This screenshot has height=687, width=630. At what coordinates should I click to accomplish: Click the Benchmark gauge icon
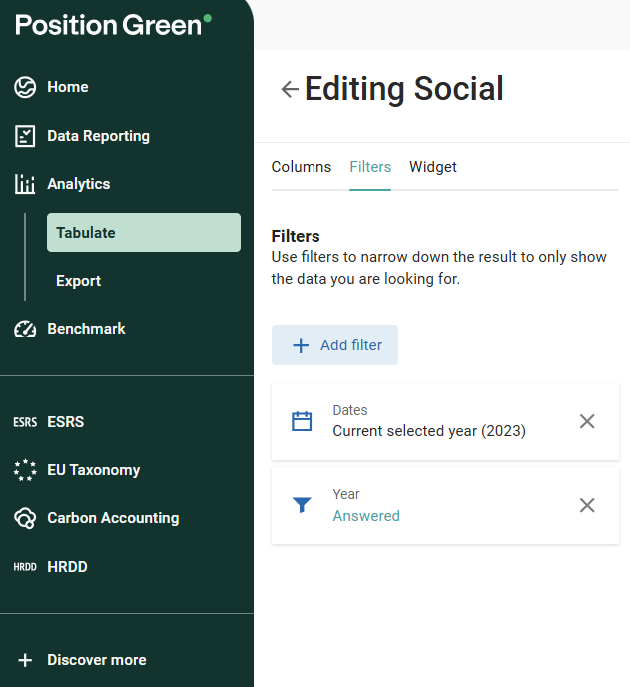[25, 329]
